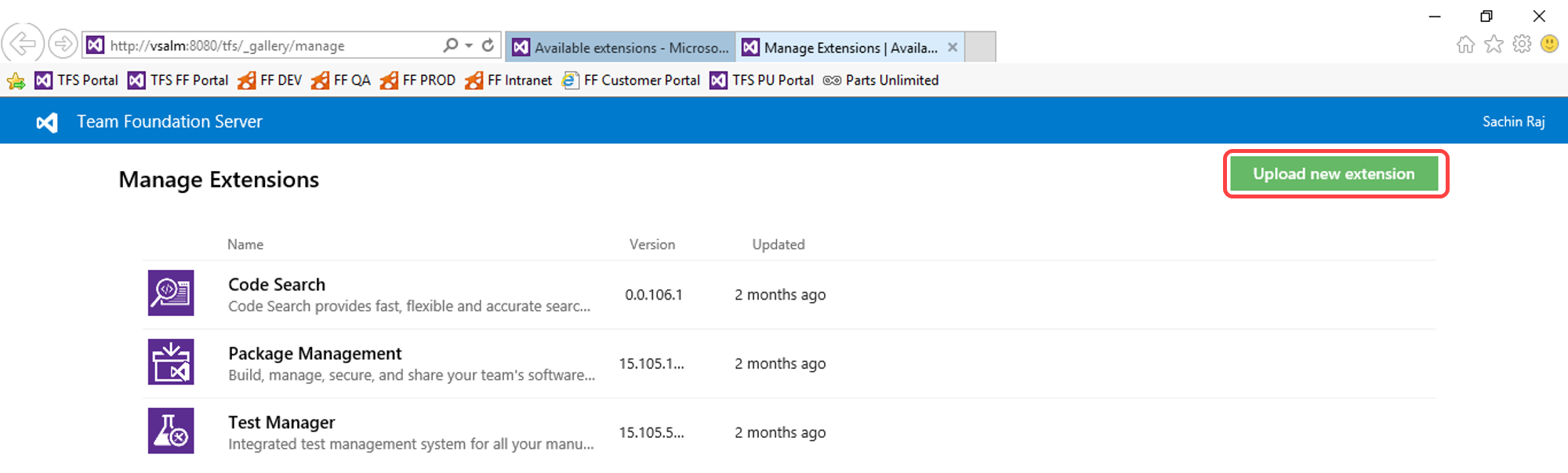This screenshot has width=1568, height=473.
Task: Click Team Foundation Server header title
Action: coord(169,122)
